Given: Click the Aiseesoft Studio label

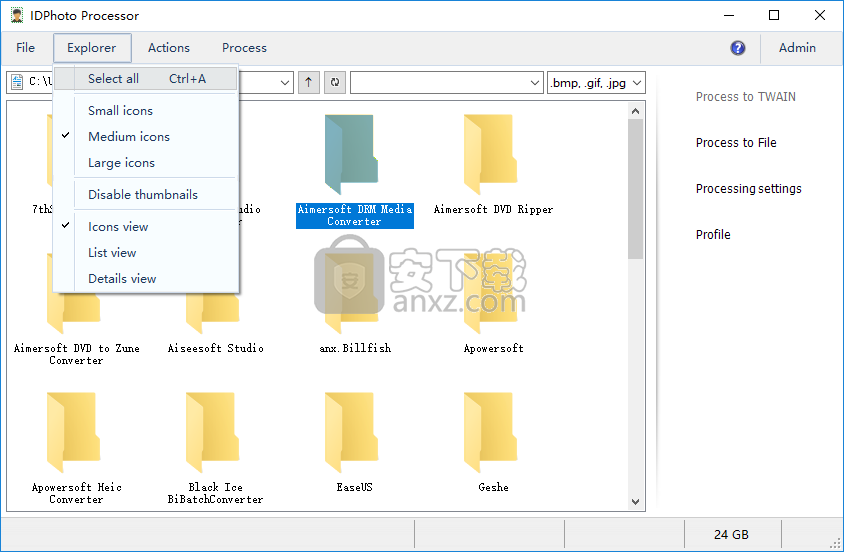Looking at the screenshot, I should click(215, 348).
